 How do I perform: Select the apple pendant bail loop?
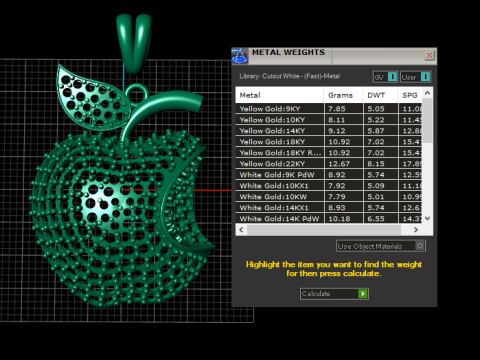(134, 43)
